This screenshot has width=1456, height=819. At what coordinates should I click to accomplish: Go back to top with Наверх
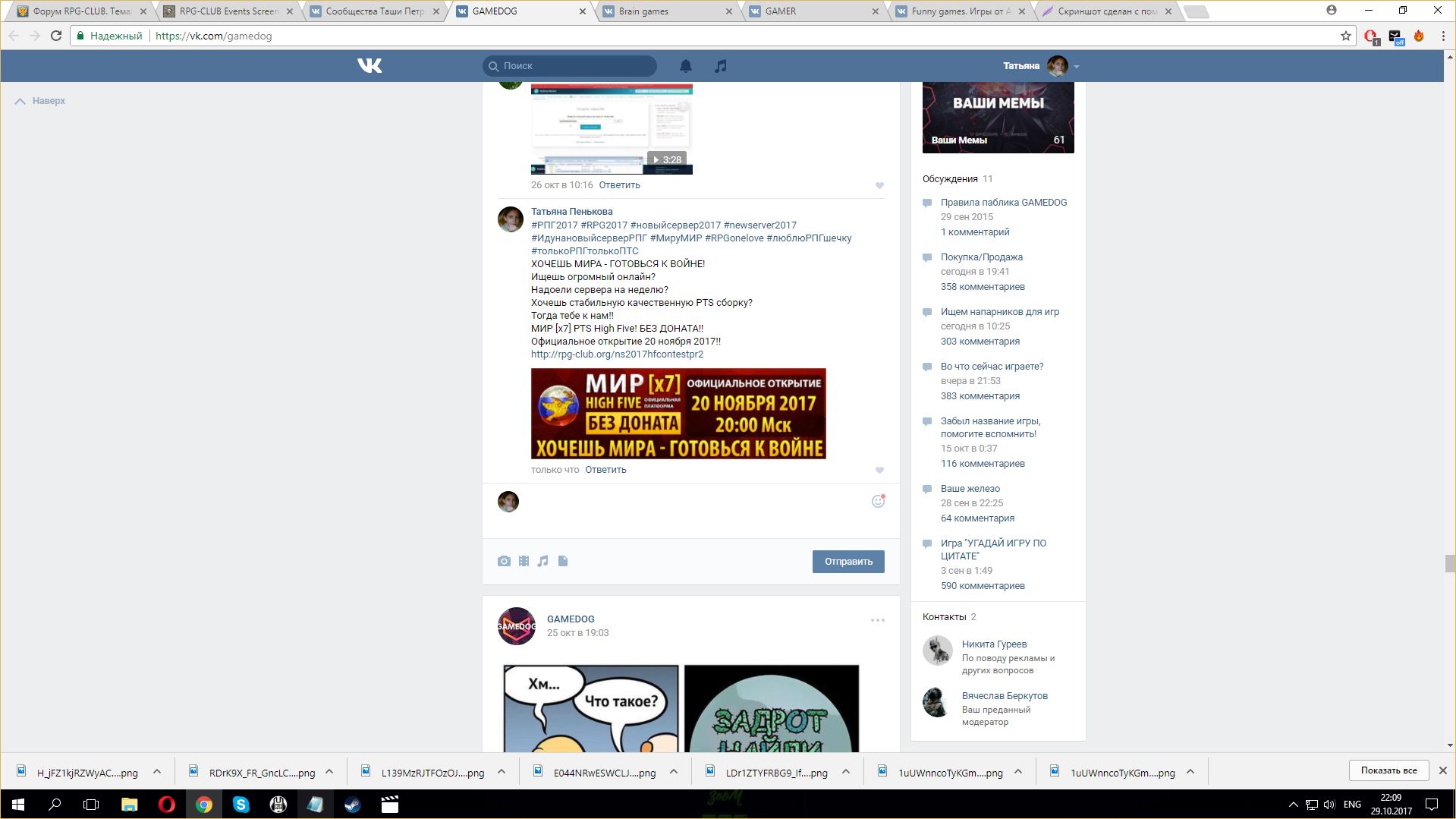41,101
